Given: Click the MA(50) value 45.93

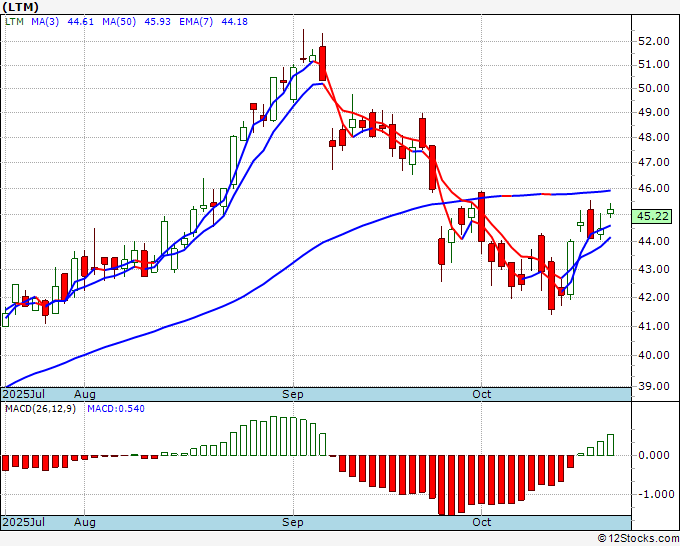Looking at the screenshot, I should [x=157, y=22].
